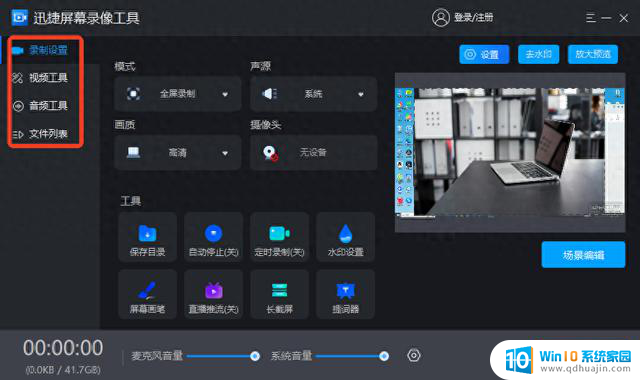Toggle the 定时录制(关) tool

click(x=280, y=237)
